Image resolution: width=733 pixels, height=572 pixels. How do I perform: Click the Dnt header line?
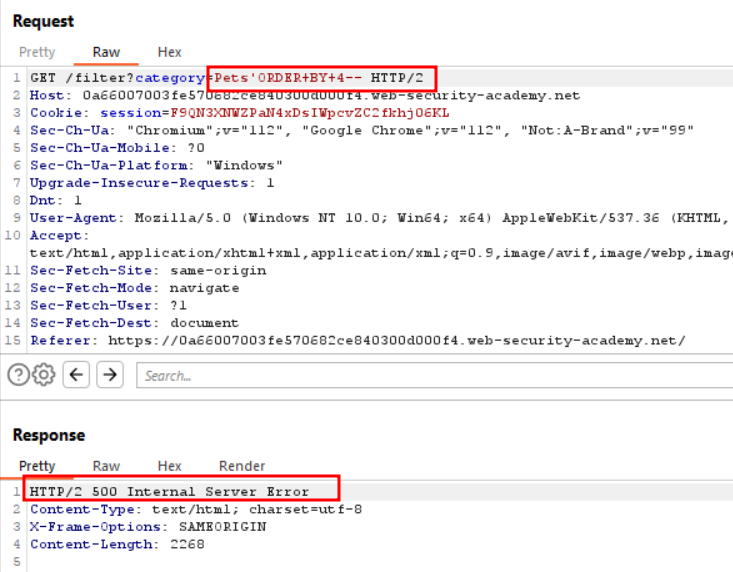(56, 200)
